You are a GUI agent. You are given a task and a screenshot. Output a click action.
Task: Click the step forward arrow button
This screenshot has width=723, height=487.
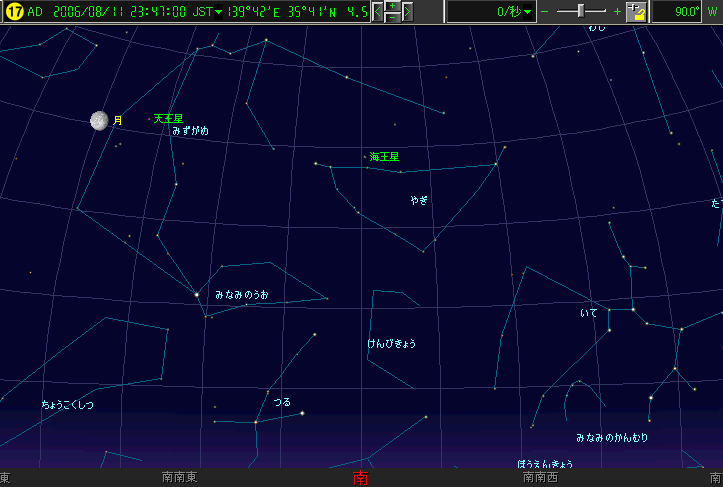(408, 12)
